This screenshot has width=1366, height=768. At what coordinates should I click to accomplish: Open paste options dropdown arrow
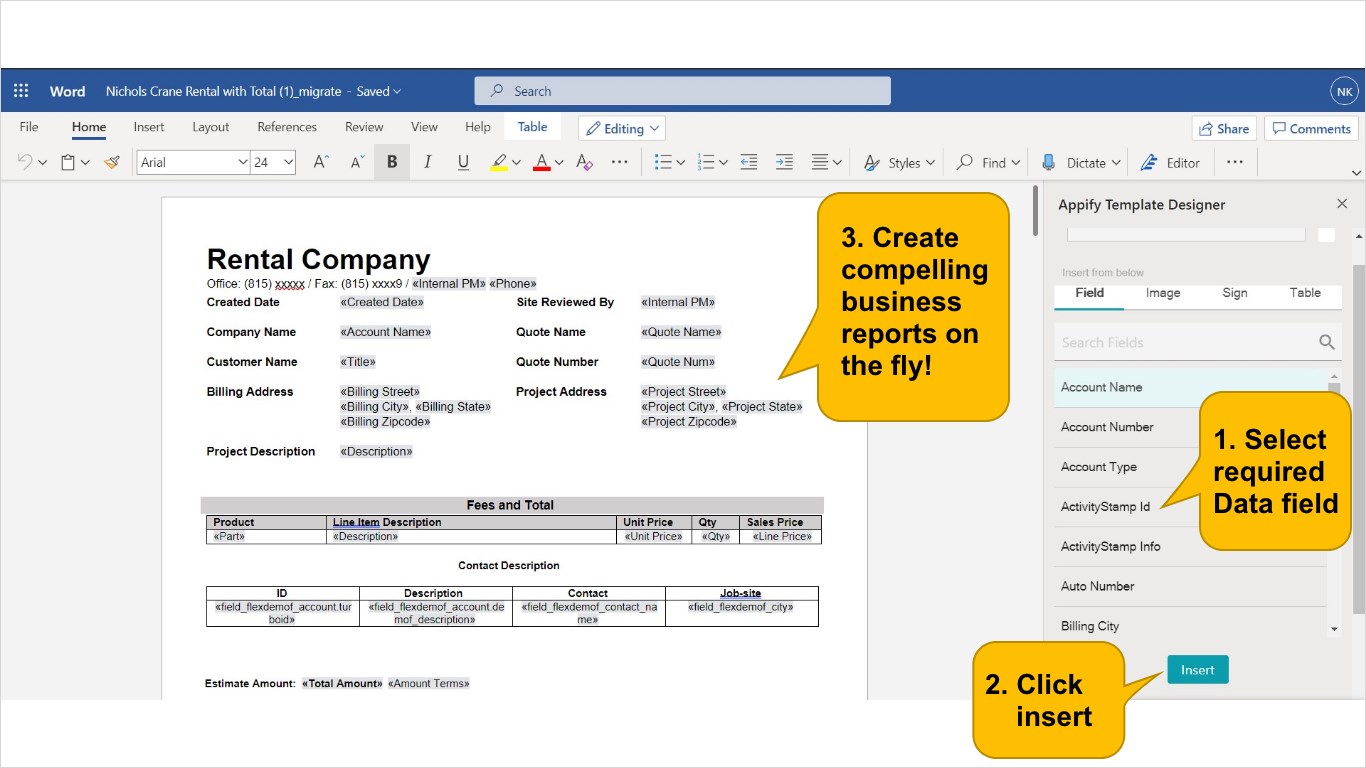click(x=85, y=163)
